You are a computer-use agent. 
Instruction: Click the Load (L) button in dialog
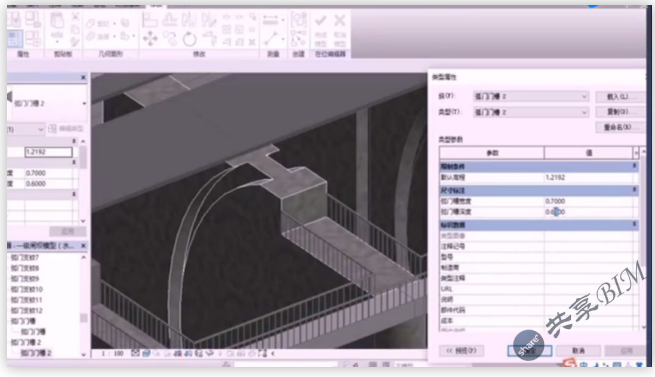coord(620,97)
